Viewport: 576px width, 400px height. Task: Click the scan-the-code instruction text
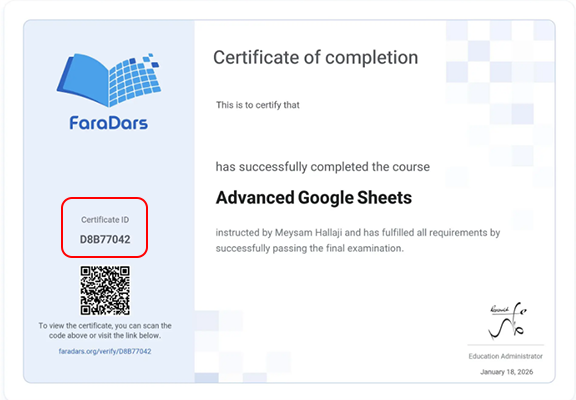coord(105,331)
